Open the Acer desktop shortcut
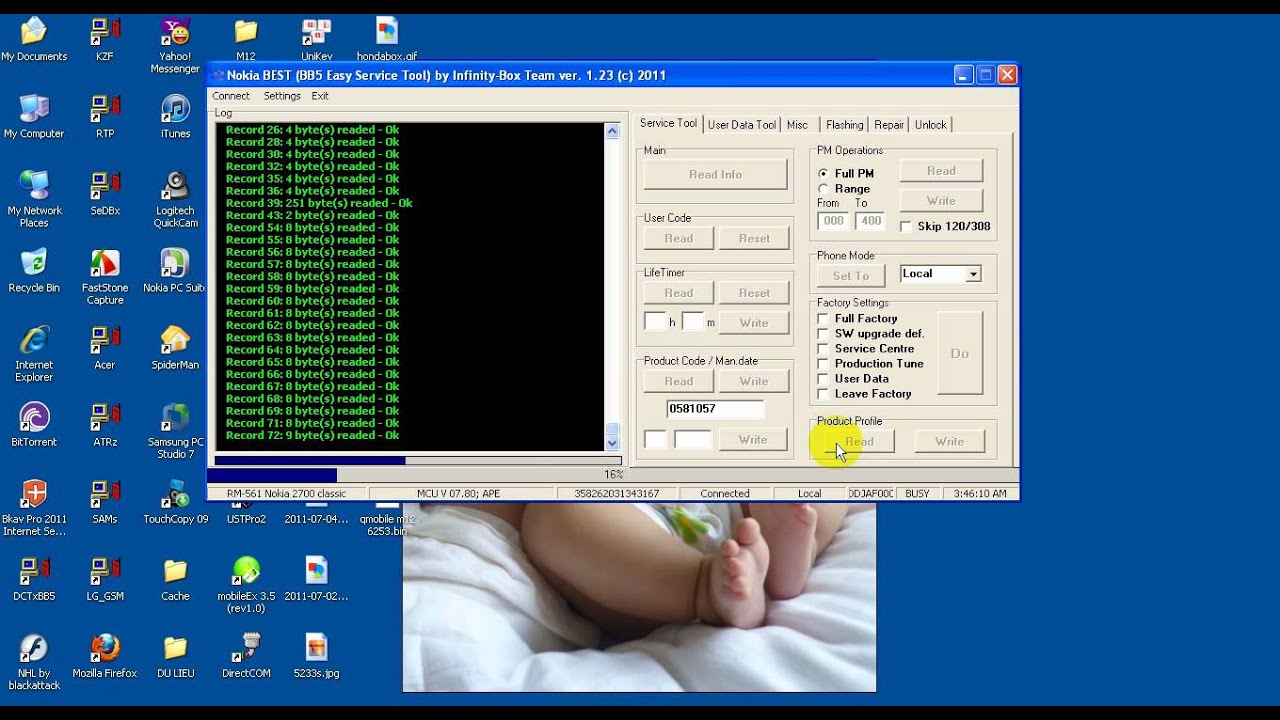 (104, 347)
